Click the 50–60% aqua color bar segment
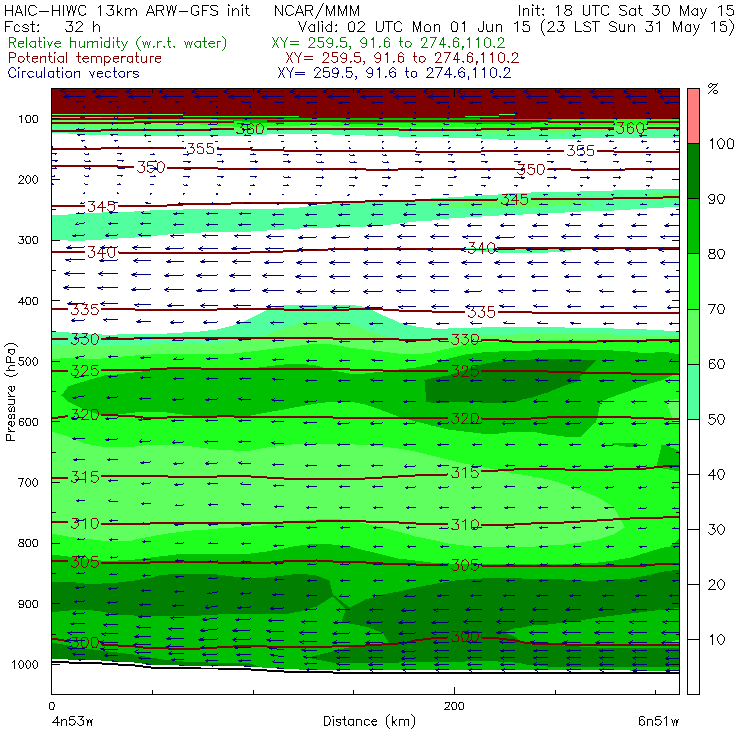The height and width of the screenshot is (740, 740). point(693,392)
